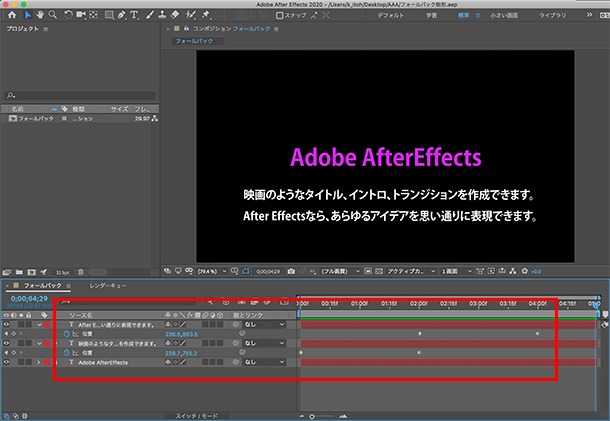Hide the 映画のような text layer
The height and width of the screenshot is (421, 610).
(x=6, y=343)
